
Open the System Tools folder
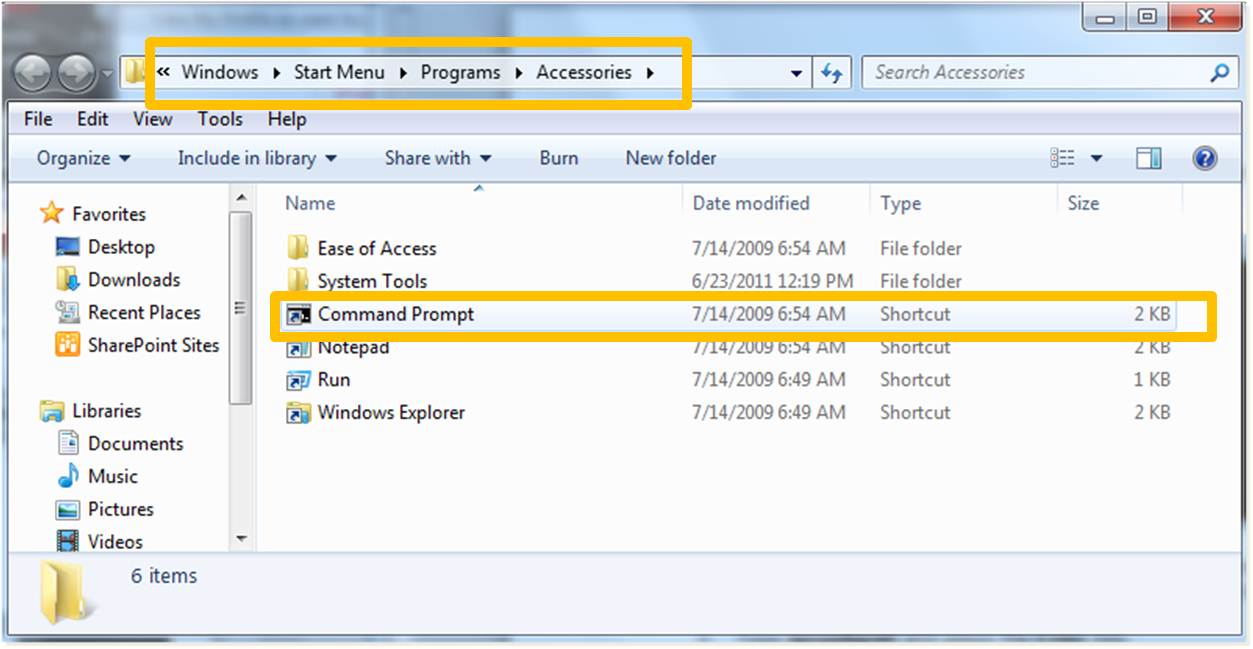(x=371, y=282)
